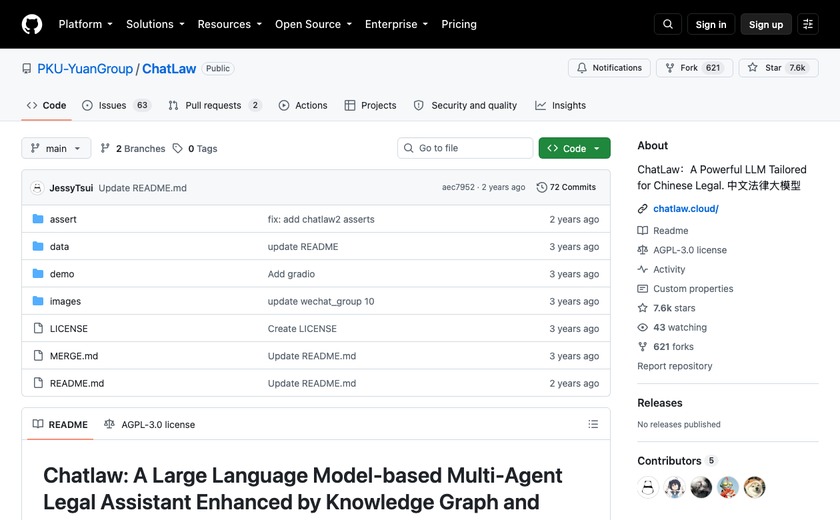The height and width of the screenshot is (520, 840).
Task: View the Insights tab
Action: click(x=560, y=105)
